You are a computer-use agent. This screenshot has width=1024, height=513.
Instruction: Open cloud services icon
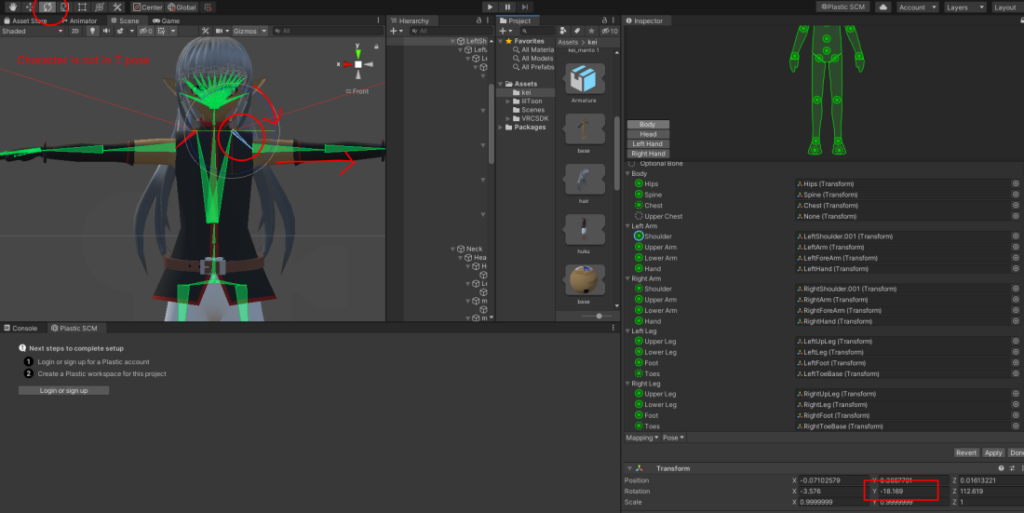pos(883,7)
